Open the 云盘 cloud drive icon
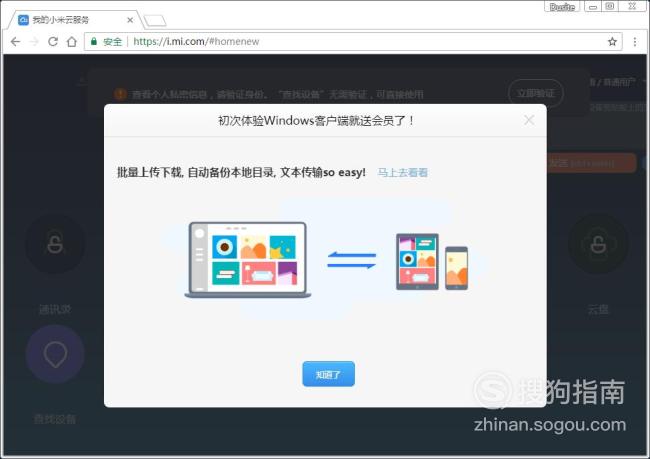Image resolution: width=650 pixels, height=459 pixels. click(x=598, y=244)
